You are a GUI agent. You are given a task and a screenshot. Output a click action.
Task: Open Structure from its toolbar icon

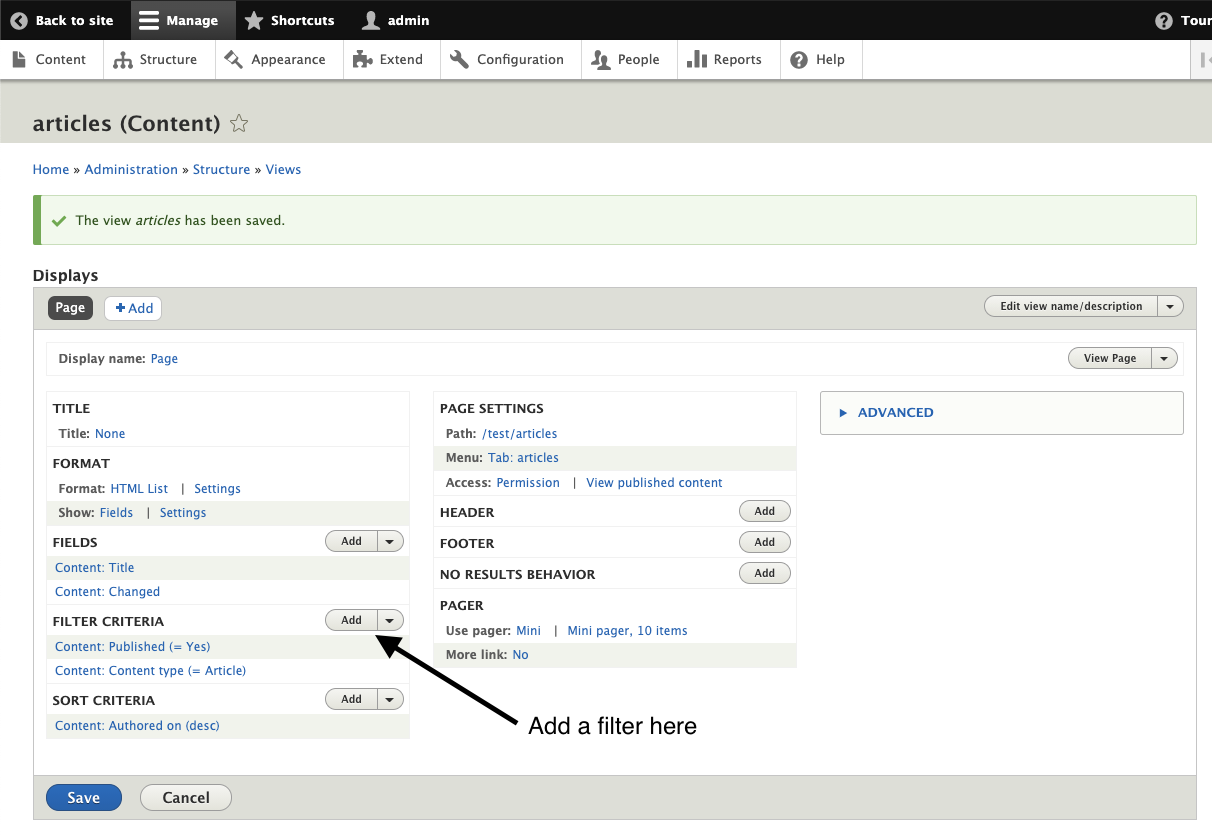pyautogui.click(x=122, y=59)
